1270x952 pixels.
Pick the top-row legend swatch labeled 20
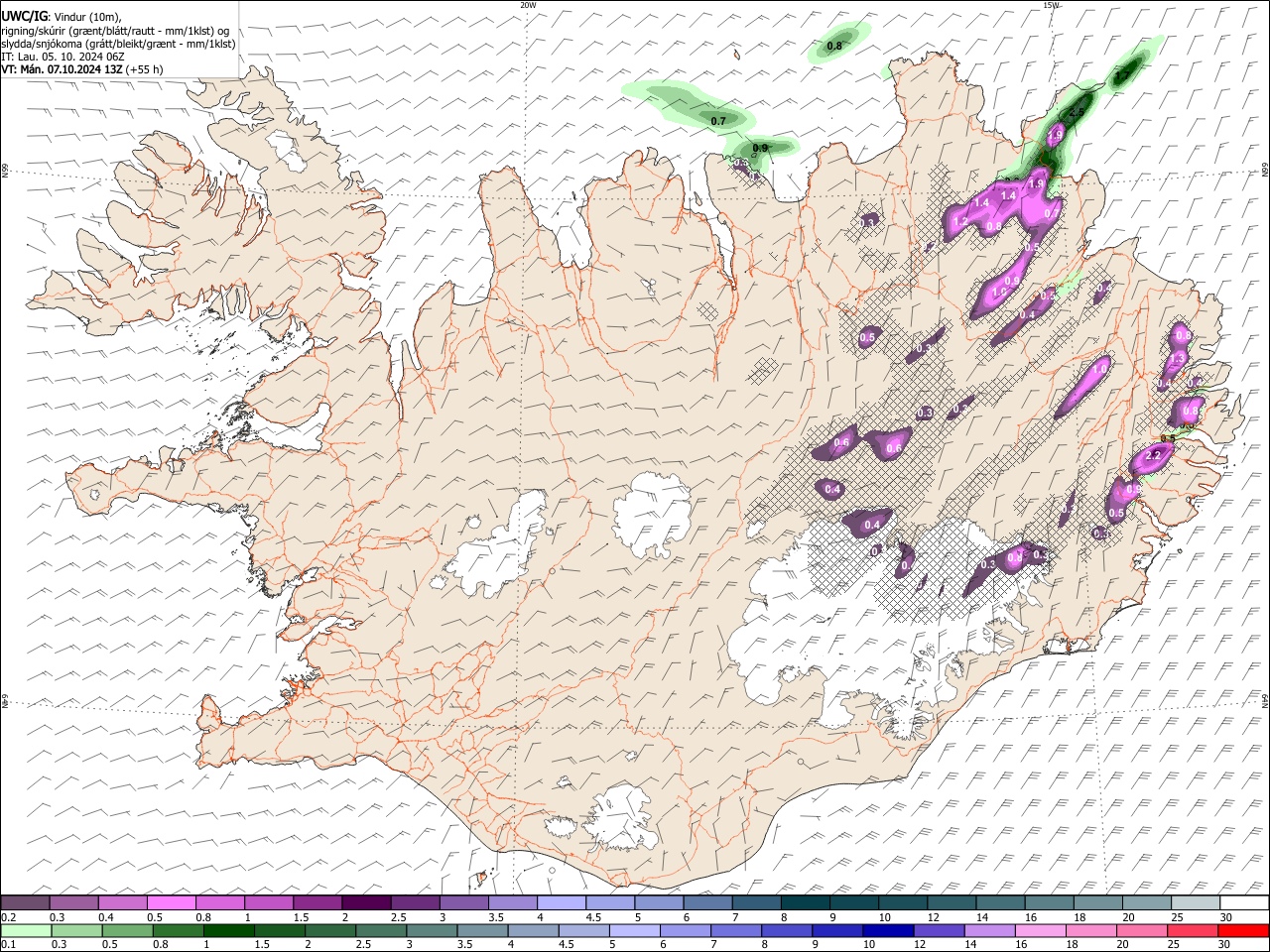(1146, 902)
